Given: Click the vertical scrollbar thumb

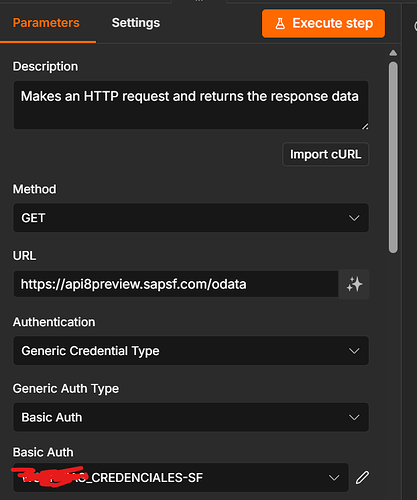Looking at the screenshot, I should [x=393, y=157].
